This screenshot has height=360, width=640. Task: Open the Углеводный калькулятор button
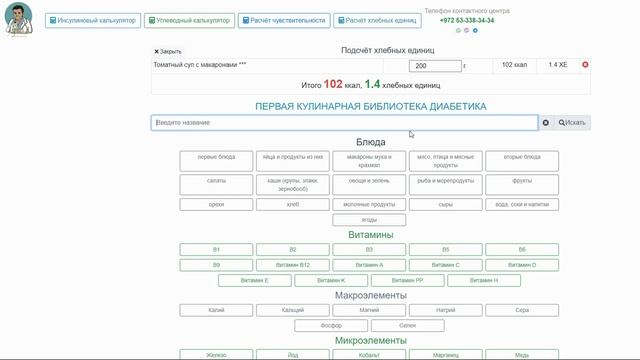coord(189,20)
